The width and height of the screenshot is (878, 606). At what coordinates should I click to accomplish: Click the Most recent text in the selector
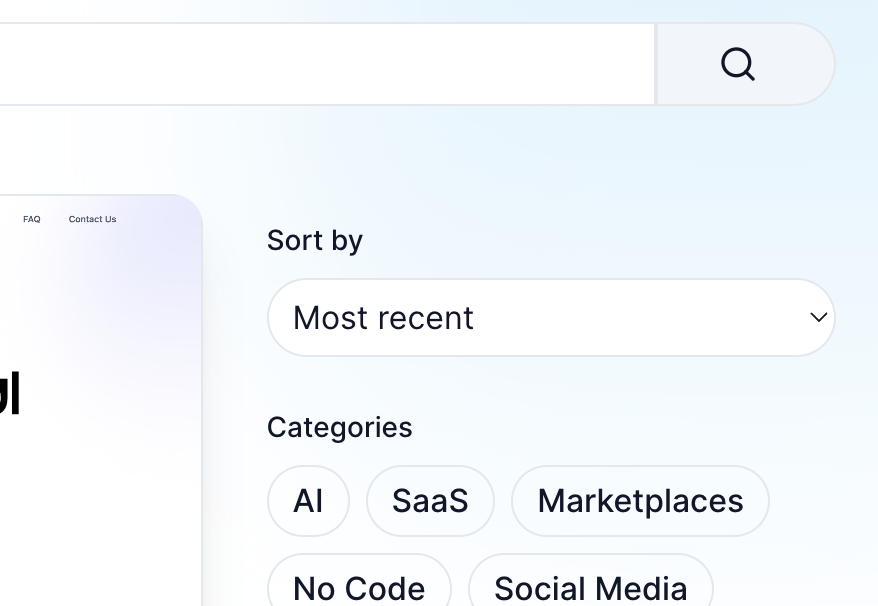point(383,318)
